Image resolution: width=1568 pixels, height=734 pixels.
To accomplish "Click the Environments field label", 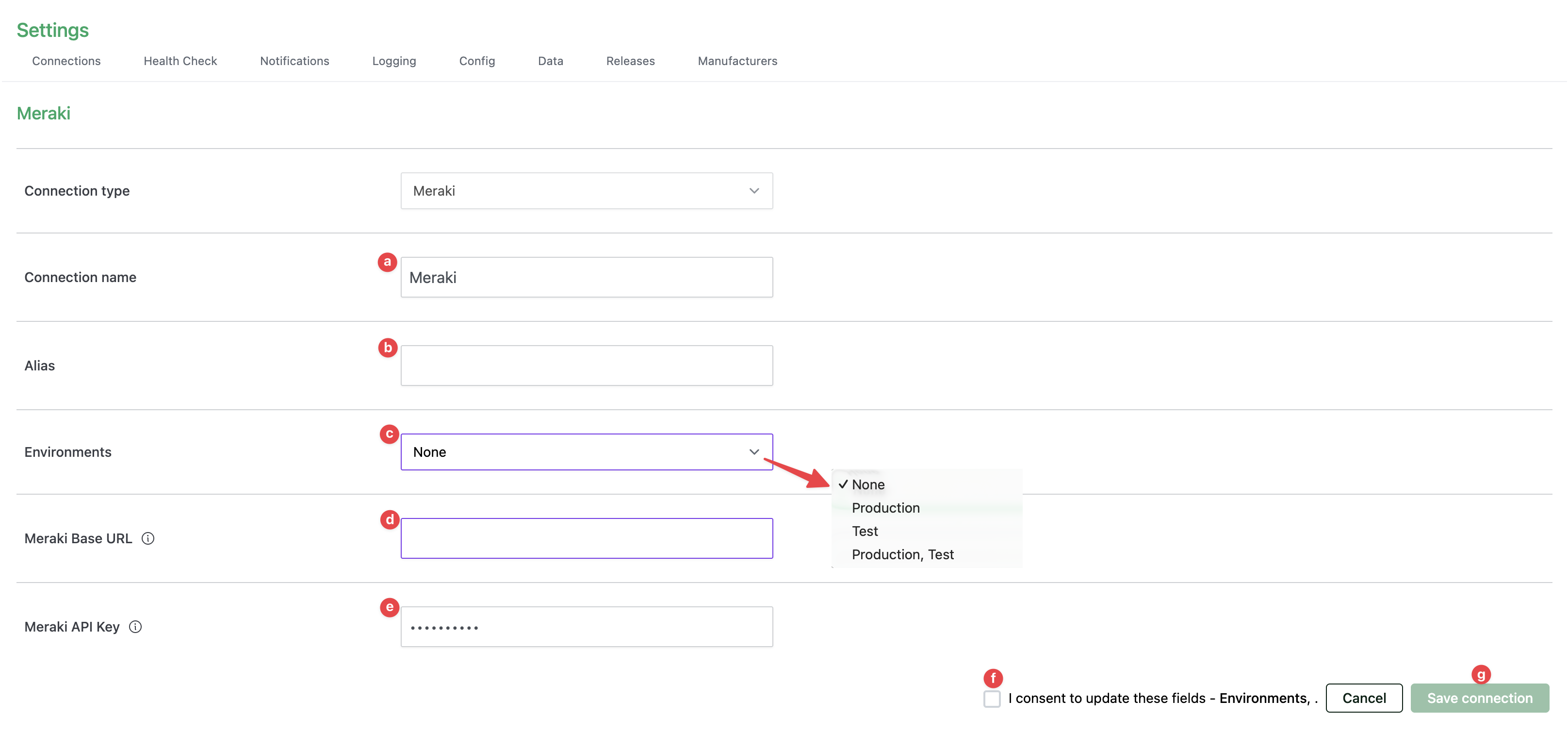I will (67, 452).
